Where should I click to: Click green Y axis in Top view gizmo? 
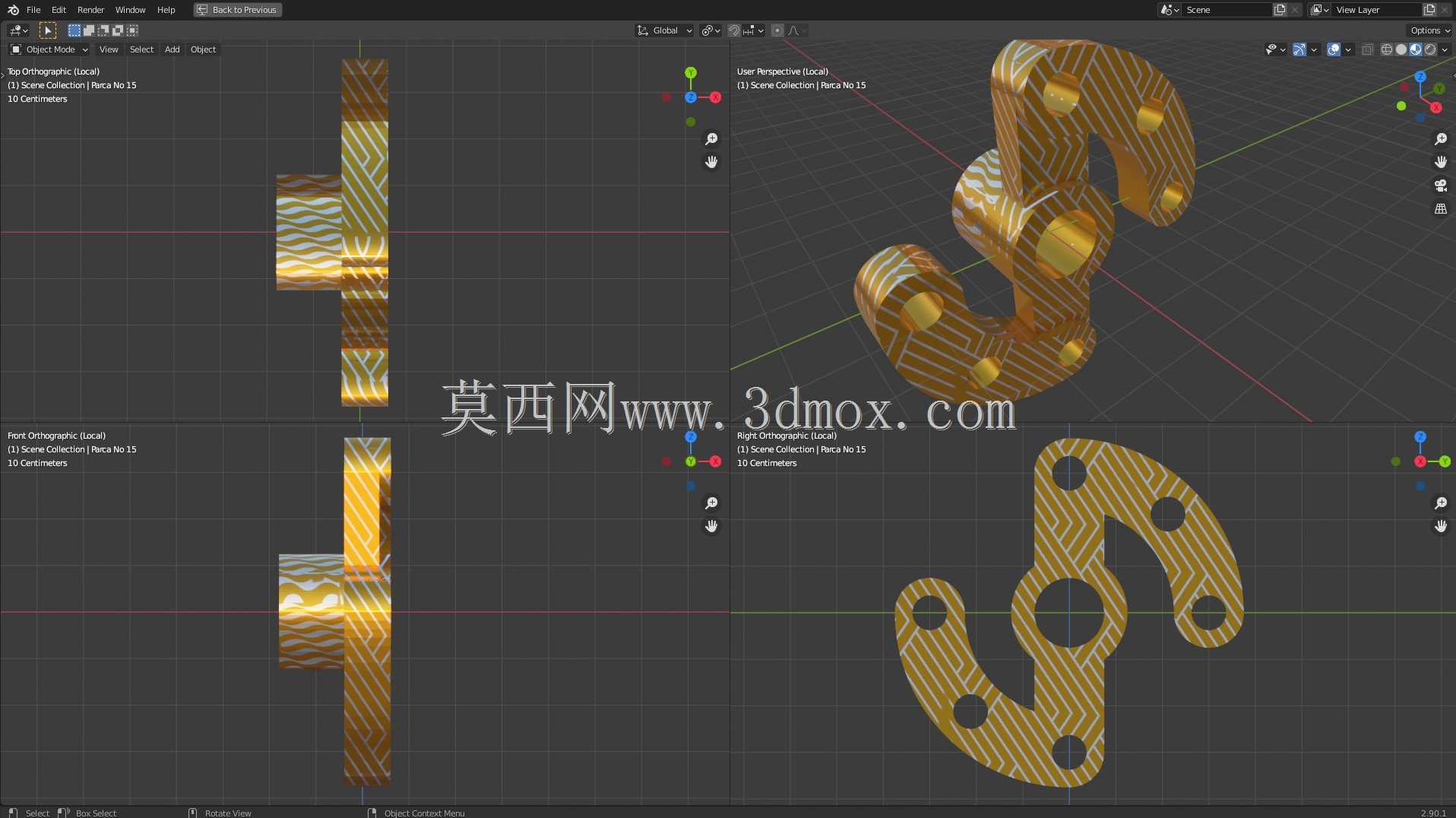[x=691, y=73]
